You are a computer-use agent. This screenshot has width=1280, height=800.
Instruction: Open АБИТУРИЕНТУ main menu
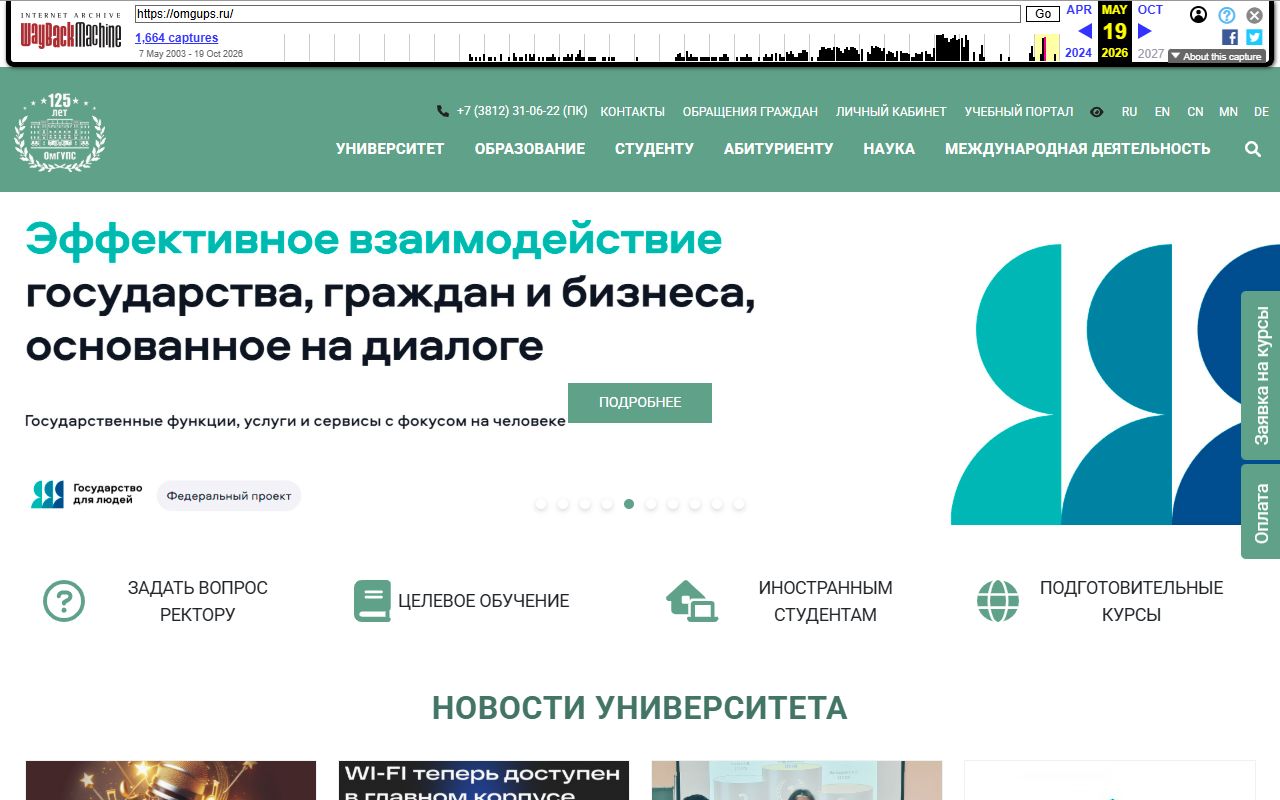click(779, 149)
